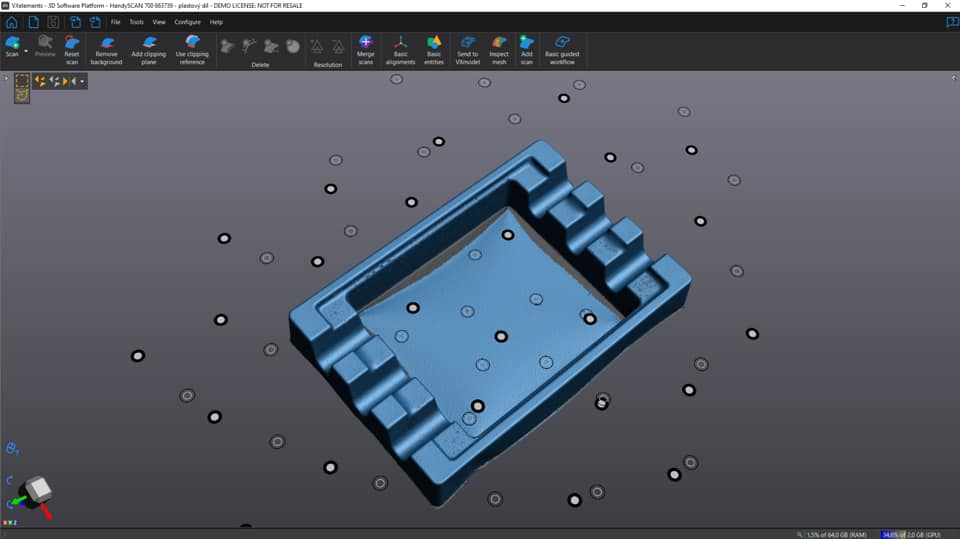Toggle rectangle selection mode in viewport
Viewport: 960px width, 539px height.
[x=21, y=80]
